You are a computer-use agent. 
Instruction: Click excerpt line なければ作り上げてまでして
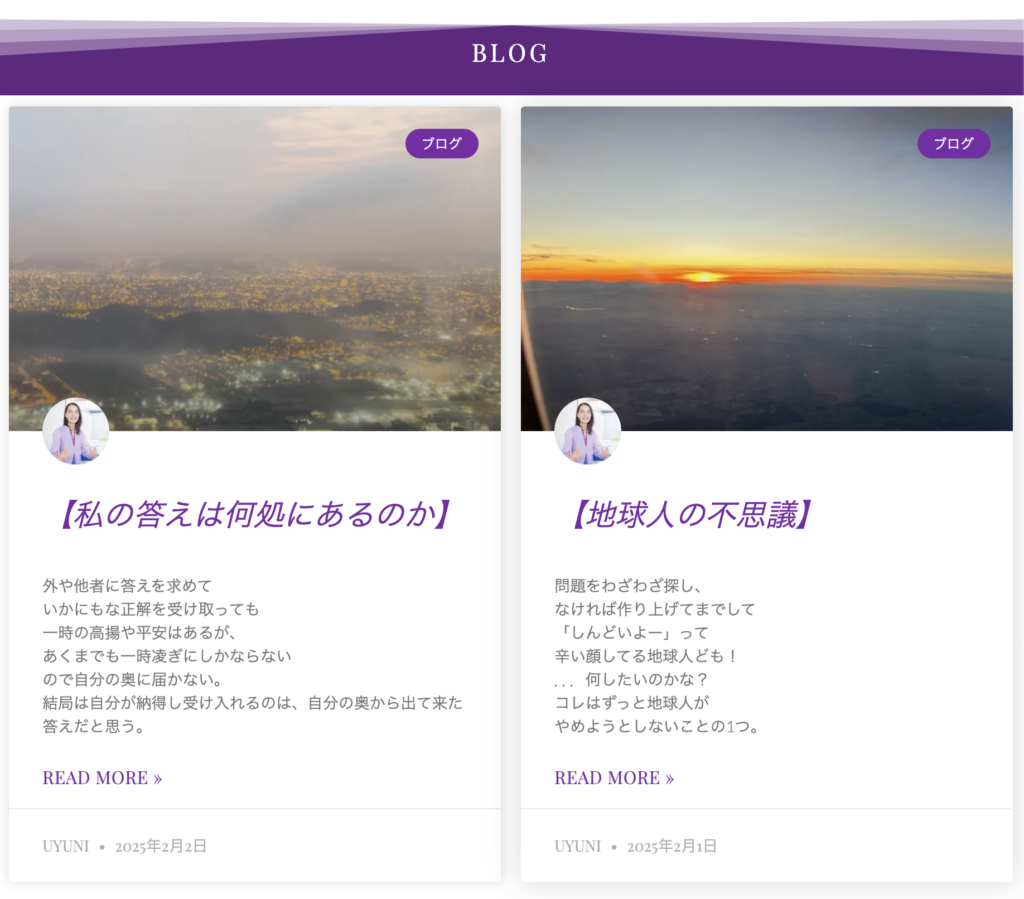(655, 609)
